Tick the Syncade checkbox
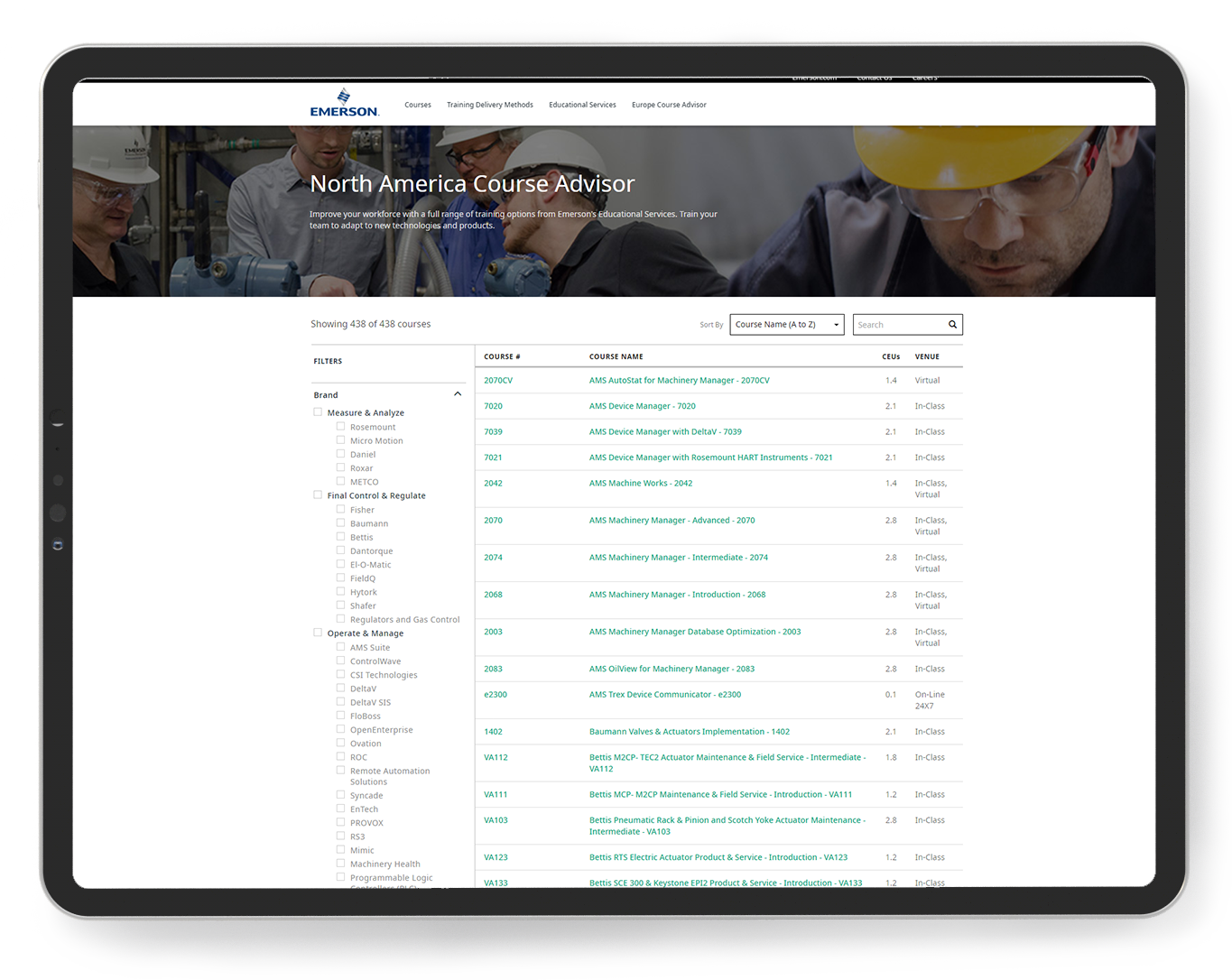Screen dimensions: 1232x980 pos(340,795)
